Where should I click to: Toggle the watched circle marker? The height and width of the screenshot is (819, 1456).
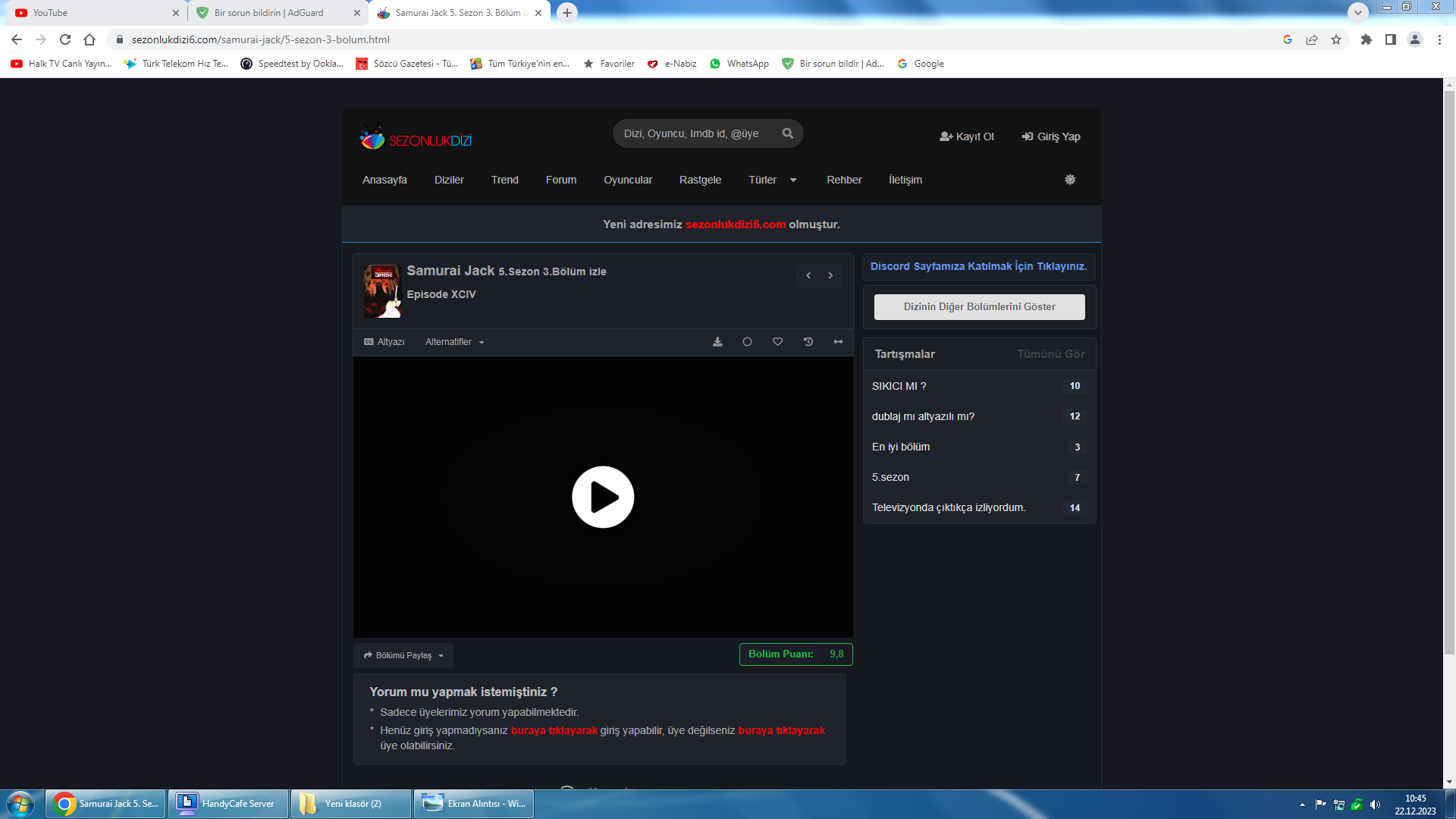747,342
